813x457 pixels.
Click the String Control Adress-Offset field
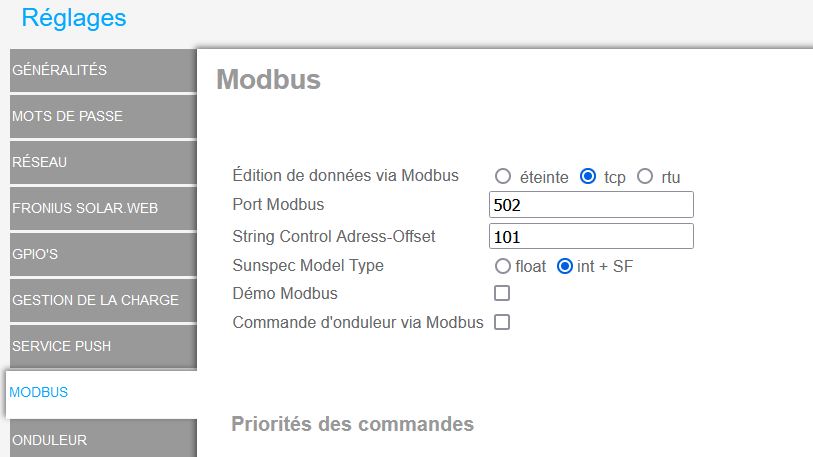[x=591, y=237]
